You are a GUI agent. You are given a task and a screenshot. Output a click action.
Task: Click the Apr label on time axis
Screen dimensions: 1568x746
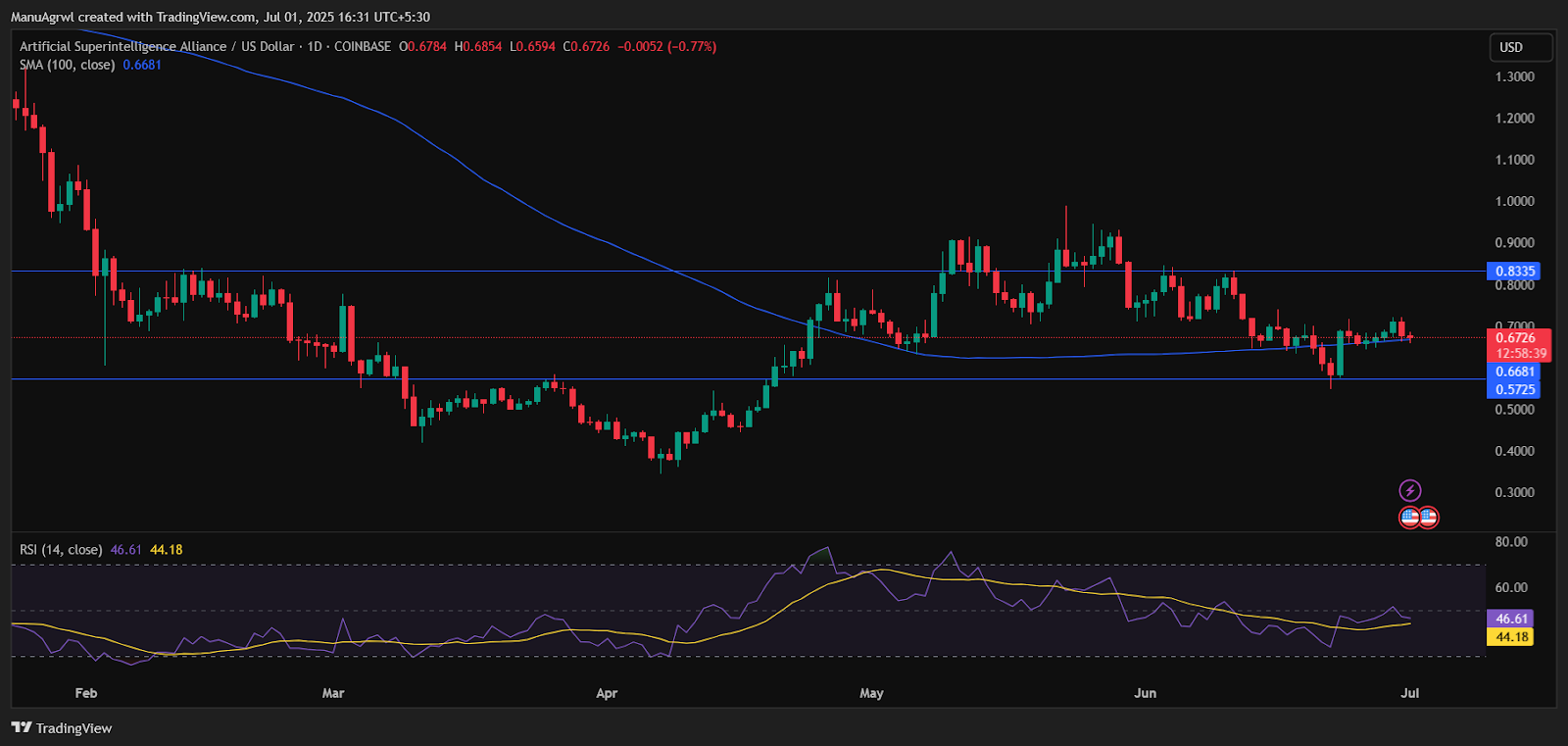coord(607,693)
